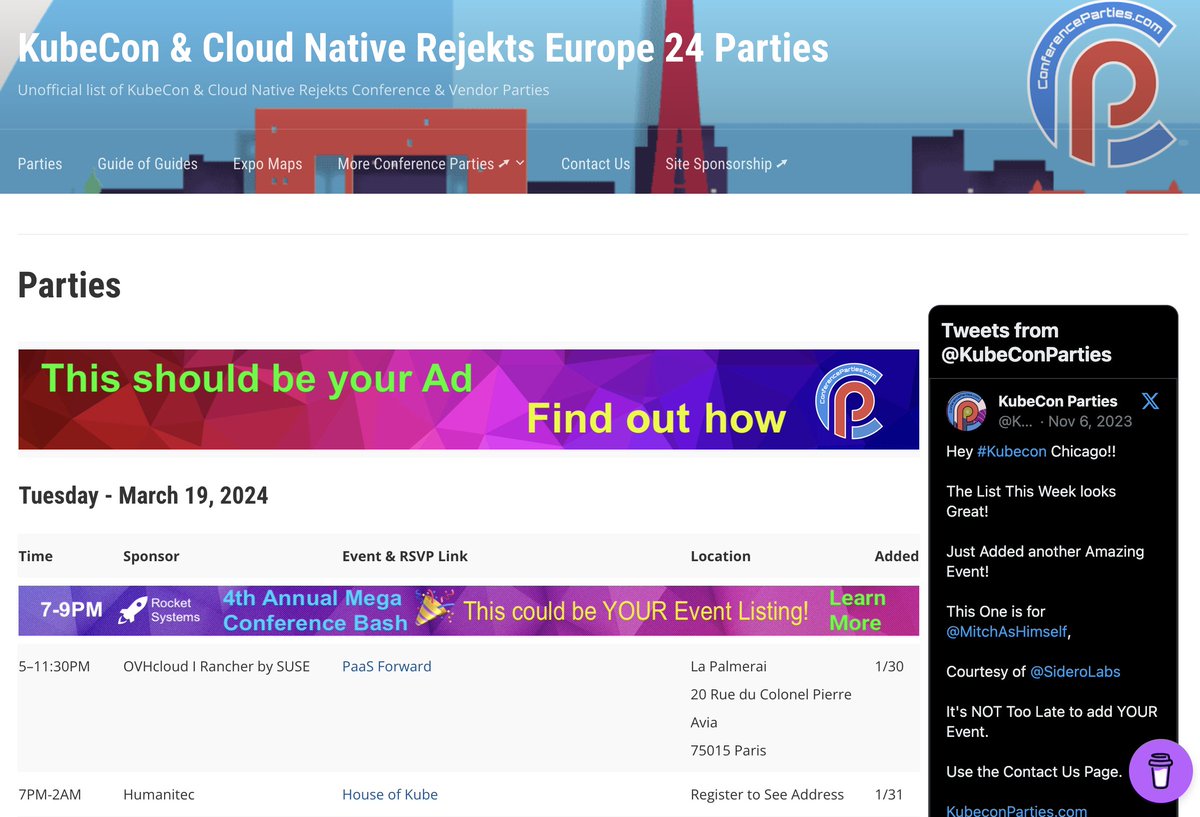The width and height of the screenshot is (1200, 817).
Task: Click the Event & RSVP Link column header
Action: pos(405,556)
